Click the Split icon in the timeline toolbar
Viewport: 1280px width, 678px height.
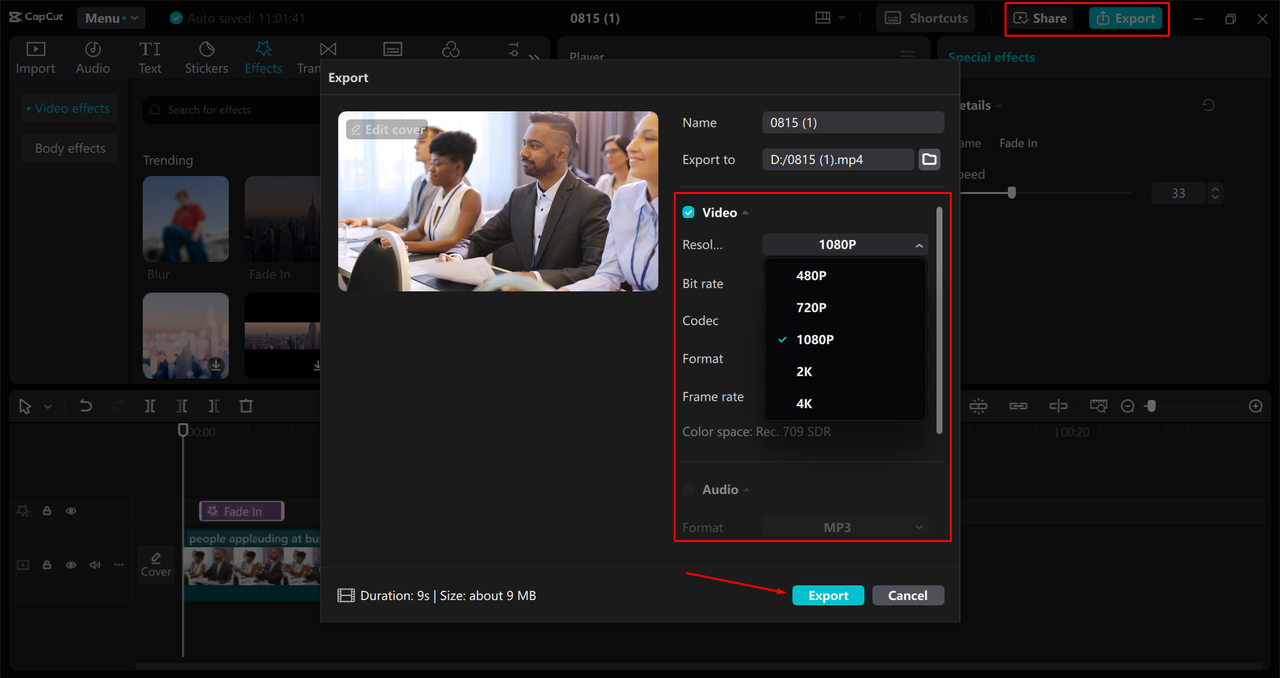click(149, 406)
